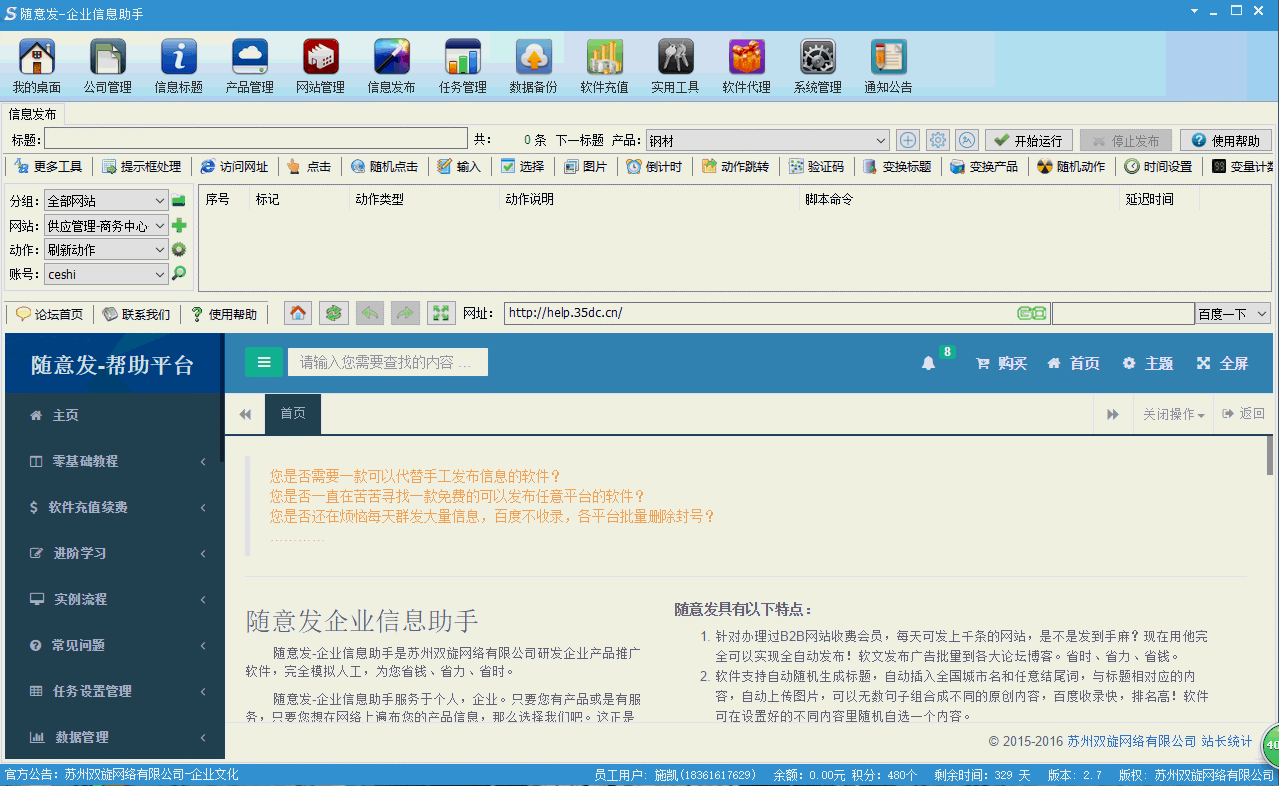The width and height of the screenshot is (1279, 786).
Task: Open the 账号 dropdown showing ceshi
Action: 107,274
